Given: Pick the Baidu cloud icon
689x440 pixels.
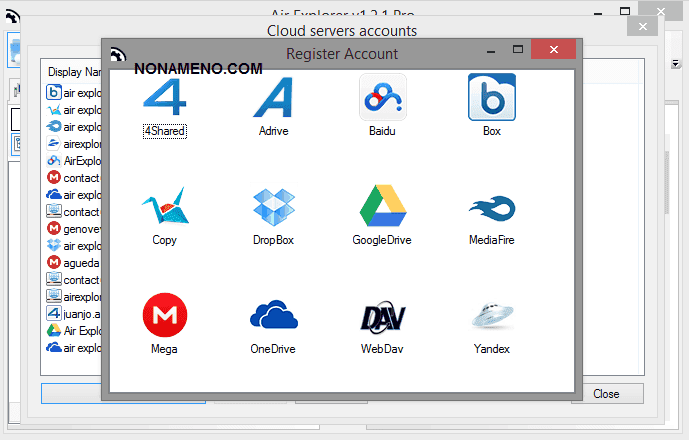Looking at the screenshot, I should click(383, 97).
